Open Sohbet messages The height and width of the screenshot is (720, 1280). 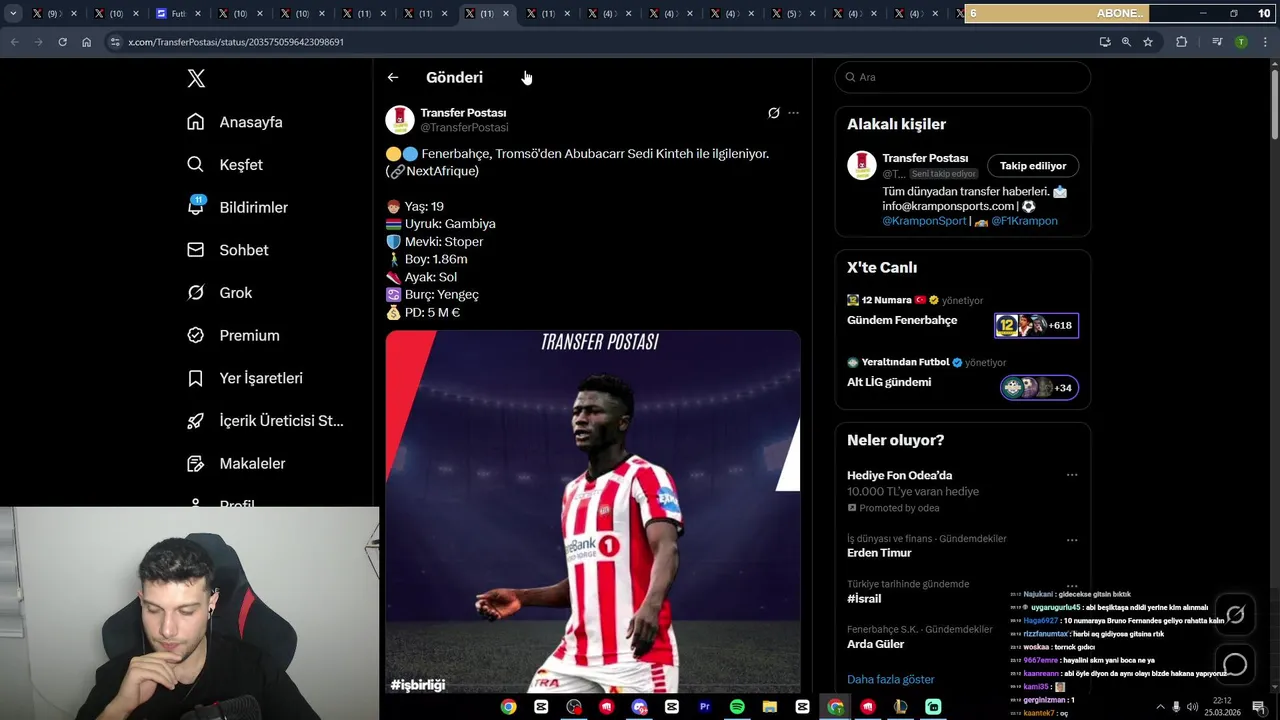(227, 250)
